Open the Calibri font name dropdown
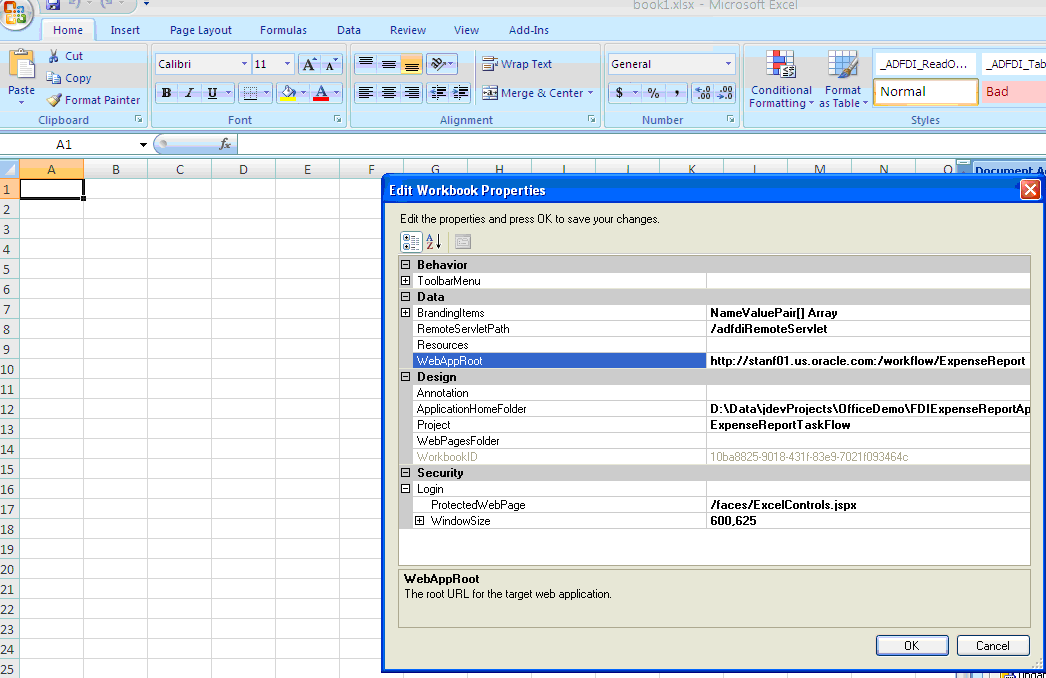This screenshot has height=678, width=1046. (244, 64)
